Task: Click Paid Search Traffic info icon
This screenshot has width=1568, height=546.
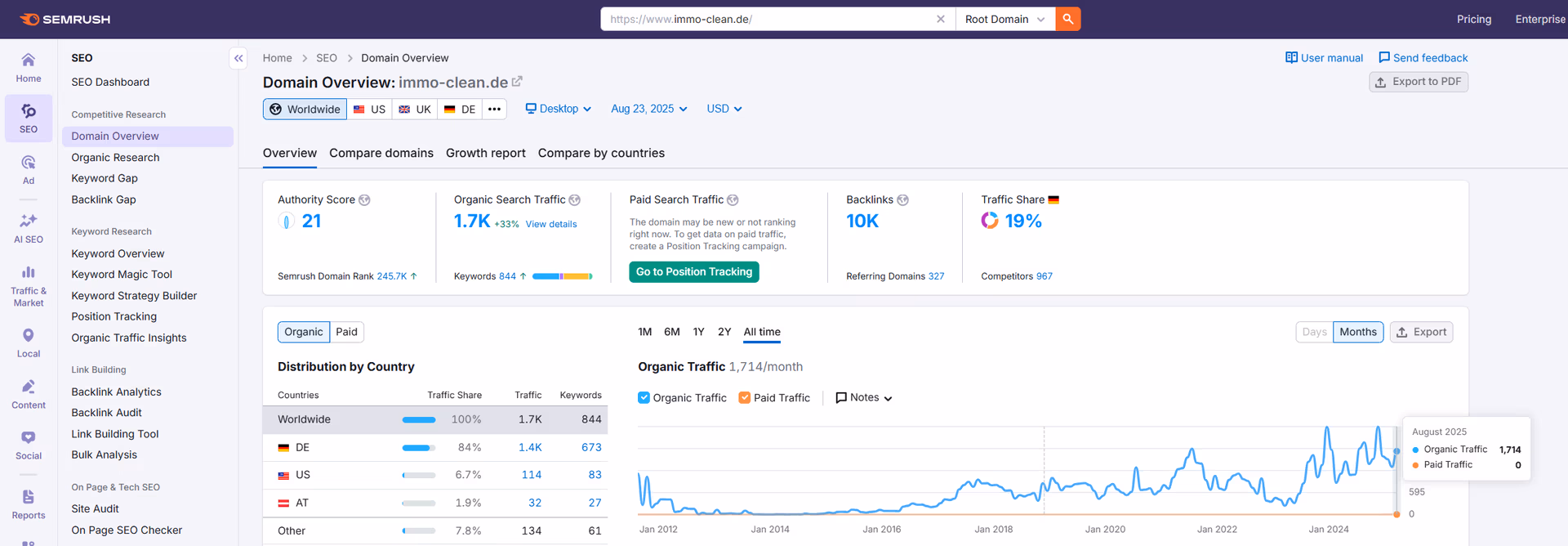Action: click(733, 199)
